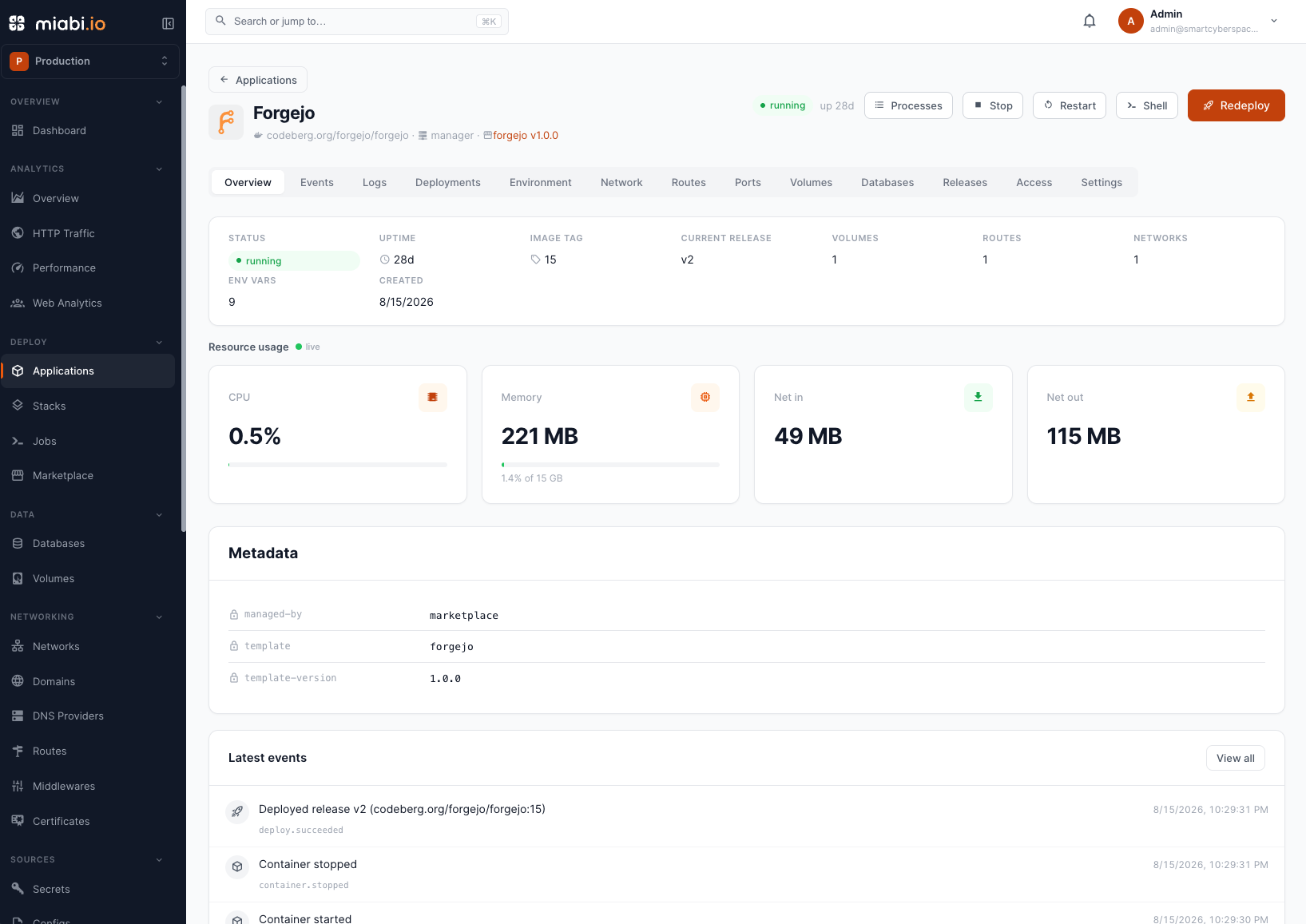Open Volumes in the sidebar Data section
1306x924 pixels.
tap(88, 578)
